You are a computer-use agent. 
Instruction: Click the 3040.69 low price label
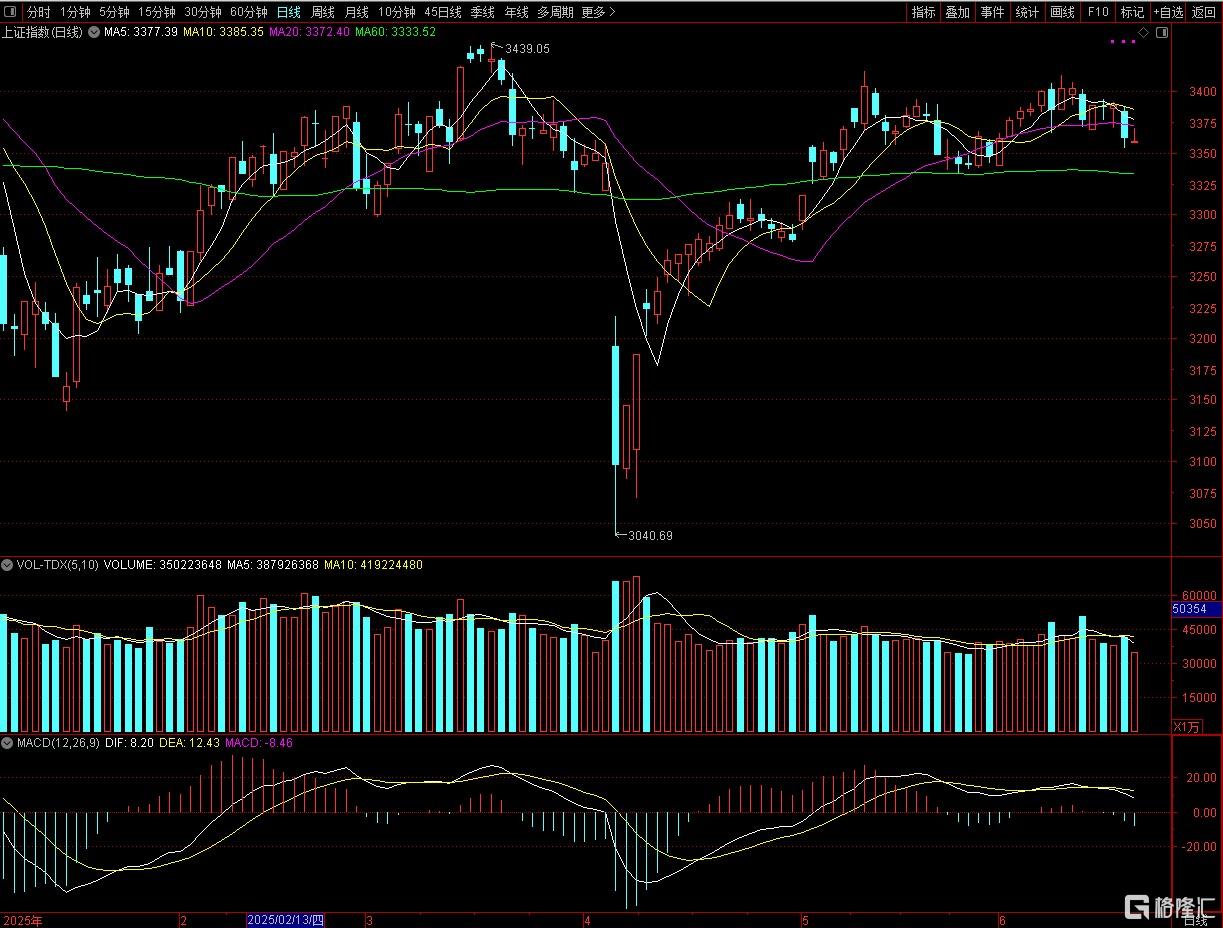click(650, 536)
